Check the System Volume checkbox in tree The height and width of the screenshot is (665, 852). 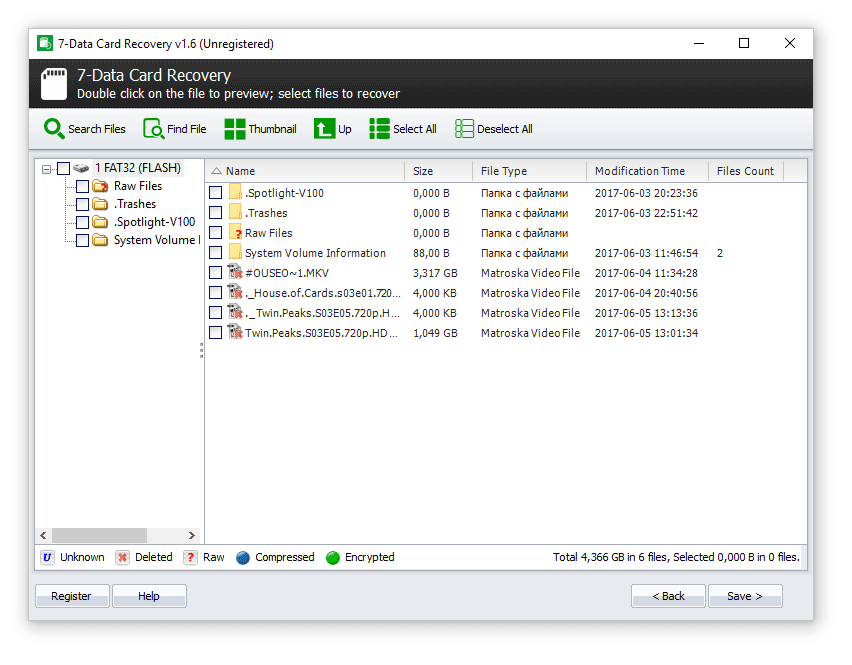click(x=82, y=240)
